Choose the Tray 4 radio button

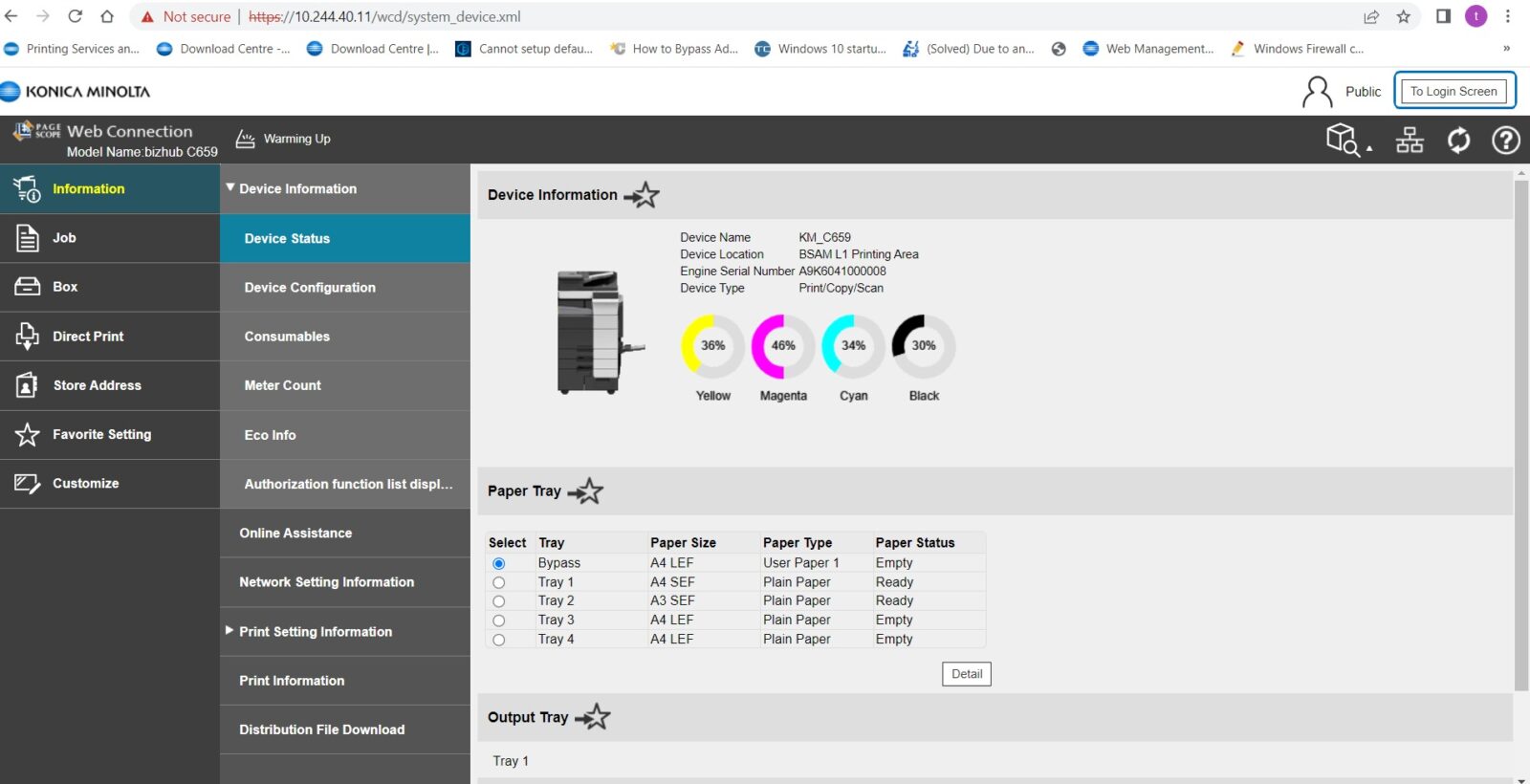(x=498, y=640)
